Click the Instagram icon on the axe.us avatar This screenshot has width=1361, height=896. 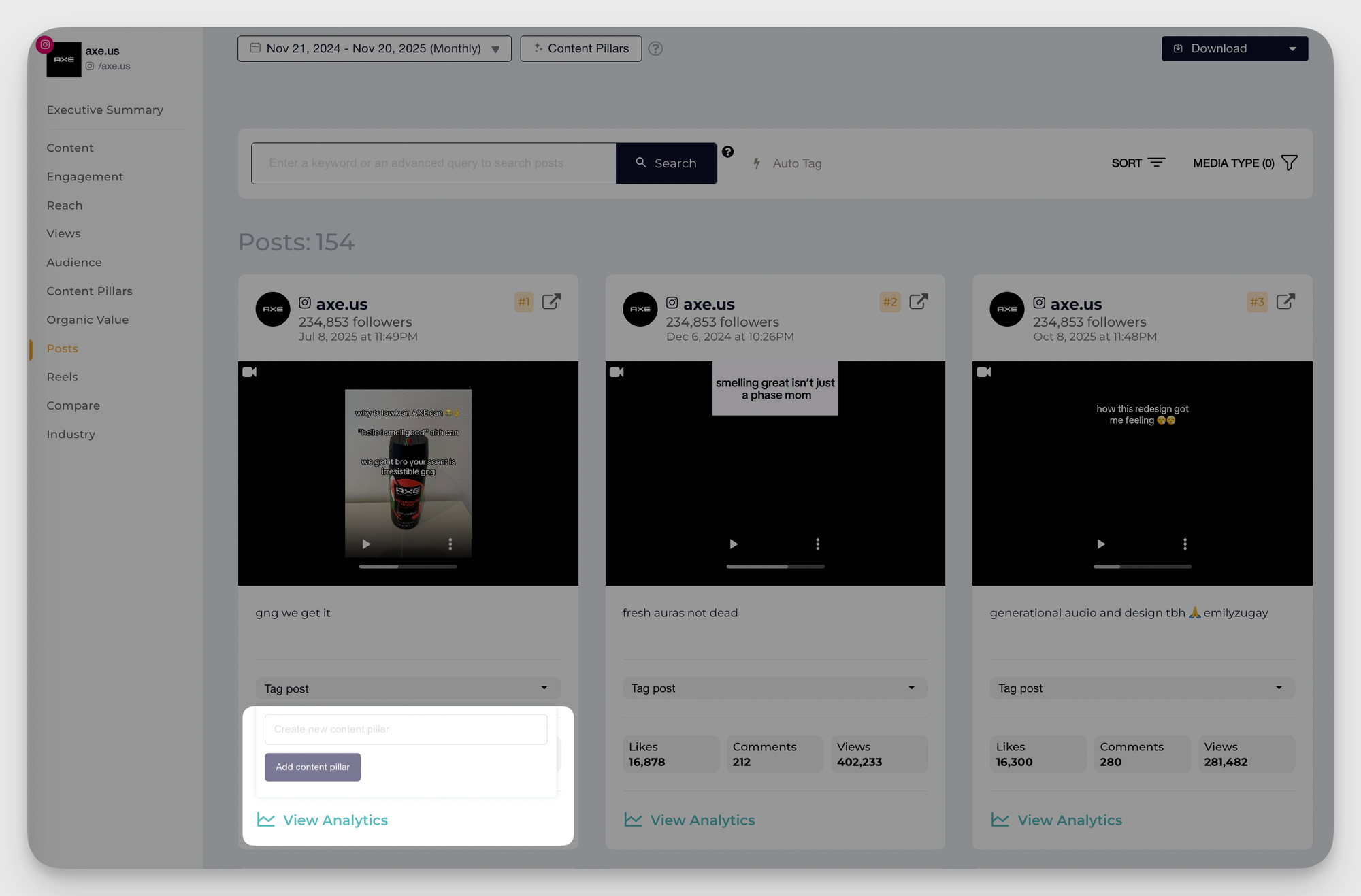pos(45,44)
